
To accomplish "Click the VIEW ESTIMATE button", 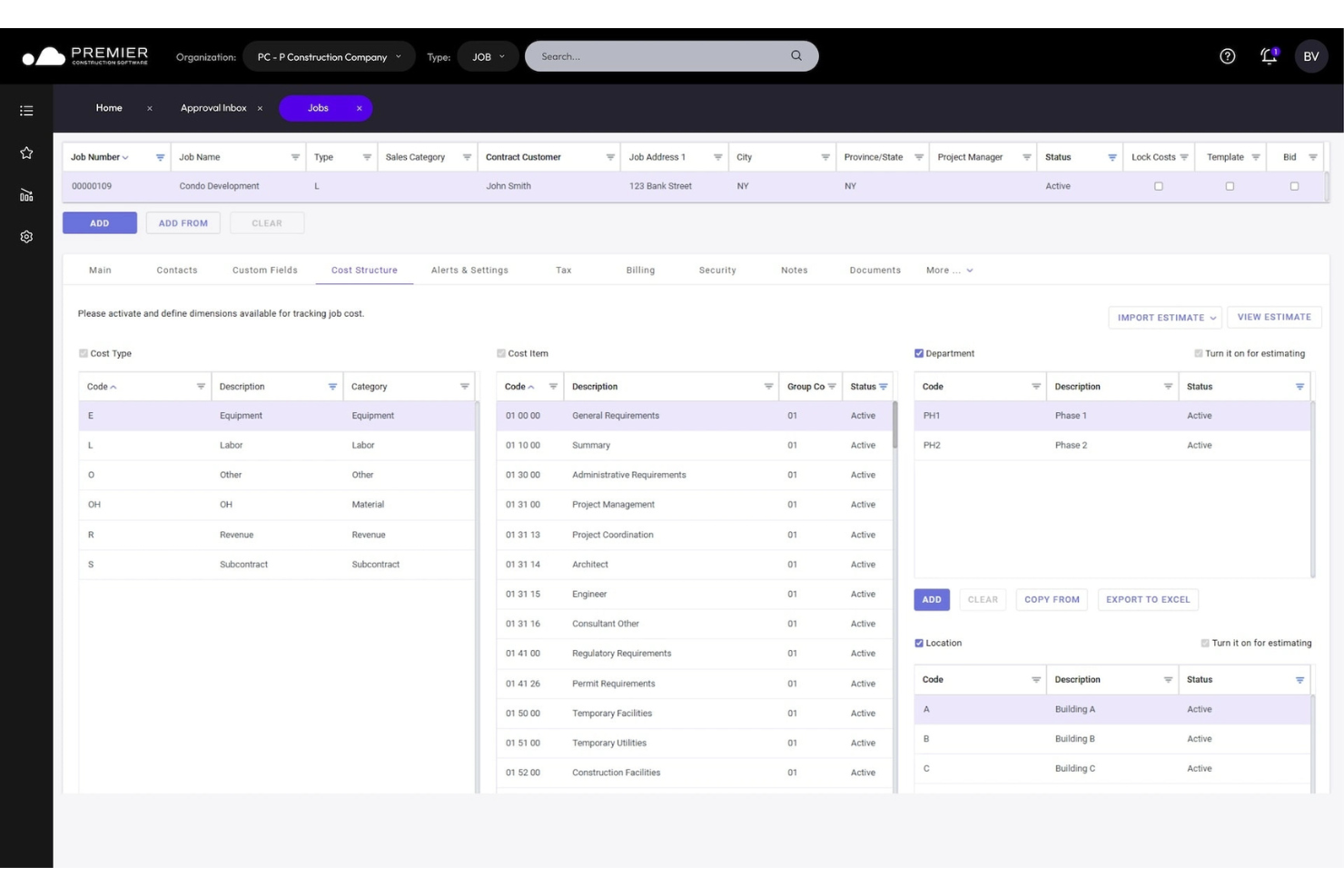I will [1274, 318].
